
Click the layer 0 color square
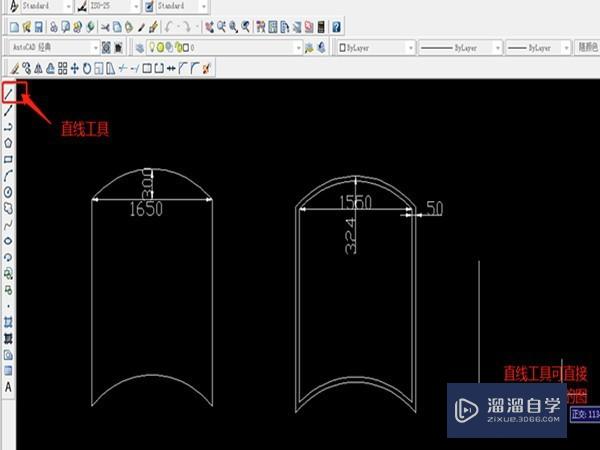click(x=186, y=47)
